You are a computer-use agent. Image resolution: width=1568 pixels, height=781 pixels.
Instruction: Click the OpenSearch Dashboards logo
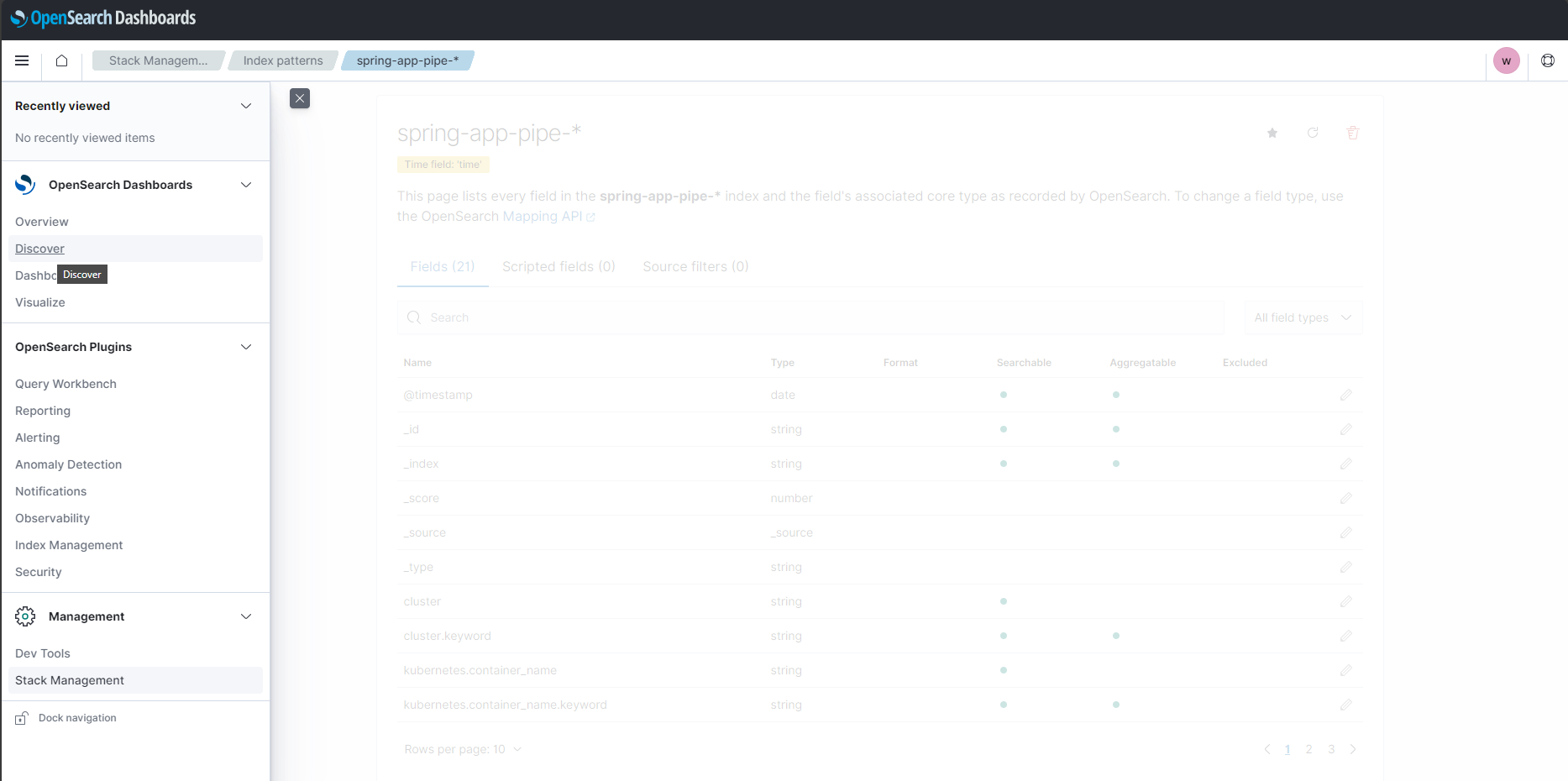[x=102, y=18]
